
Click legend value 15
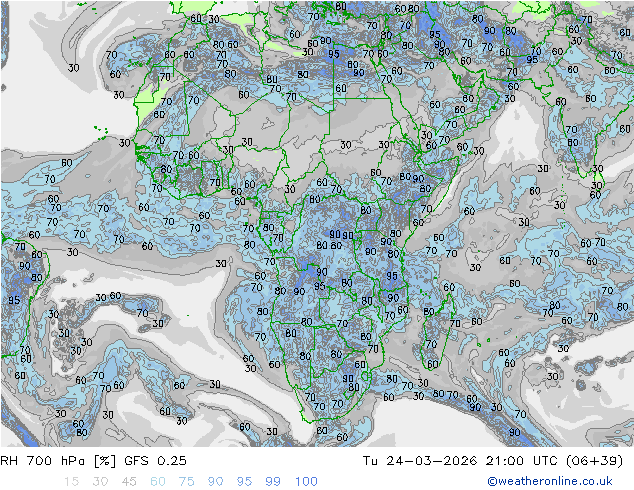(x=71, y=481)
